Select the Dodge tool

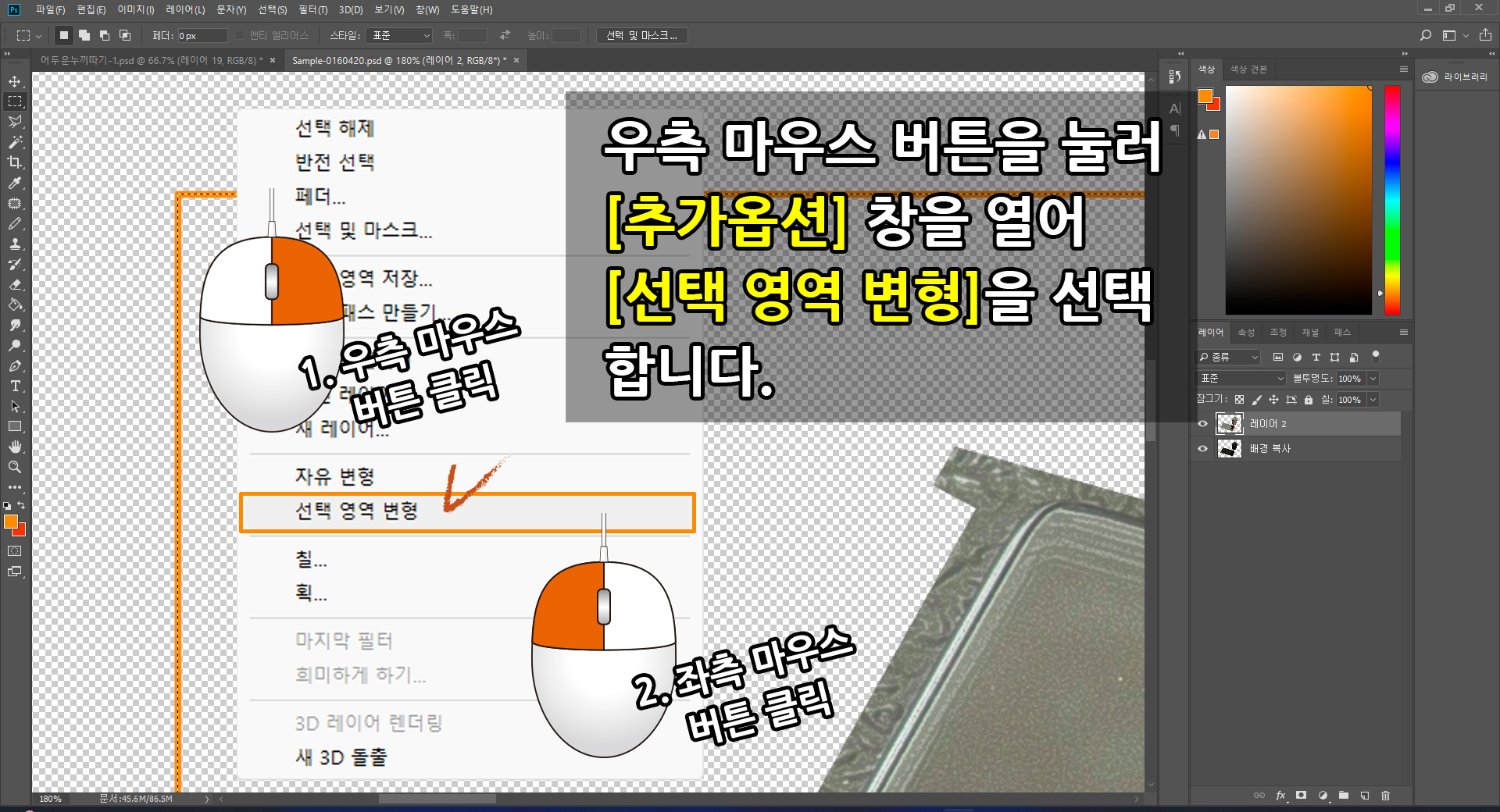(x=15, y=345)
